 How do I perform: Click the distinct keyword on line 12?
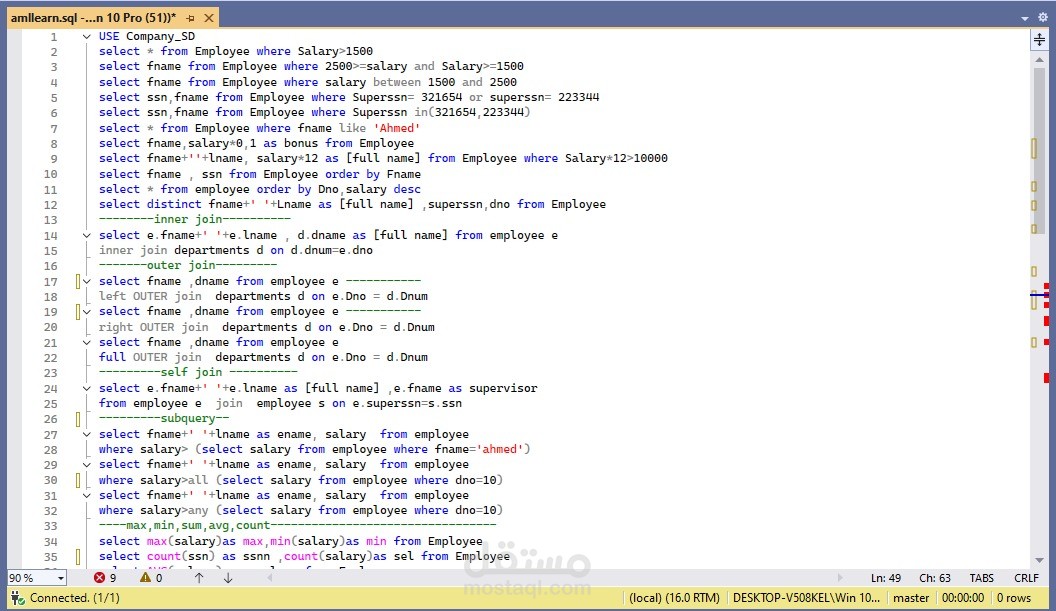point(174,204)
